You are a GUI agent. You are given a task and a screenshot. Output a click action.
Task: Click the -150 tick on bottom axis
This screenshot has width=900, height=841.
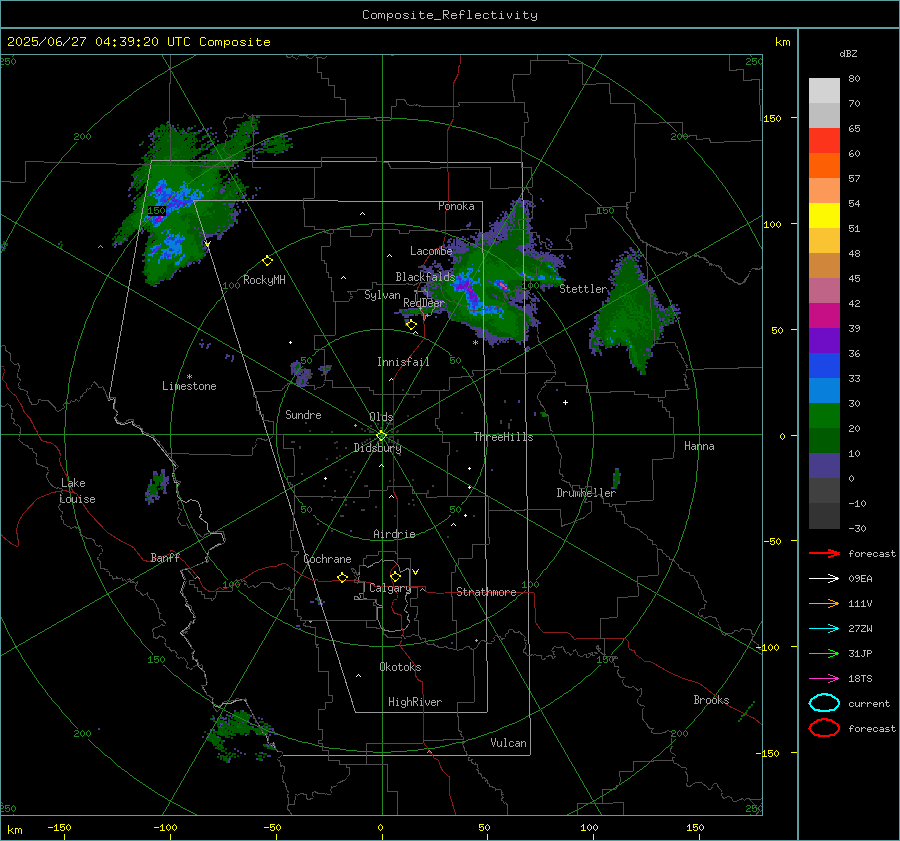pyautogui.click(x=59, y=828)
